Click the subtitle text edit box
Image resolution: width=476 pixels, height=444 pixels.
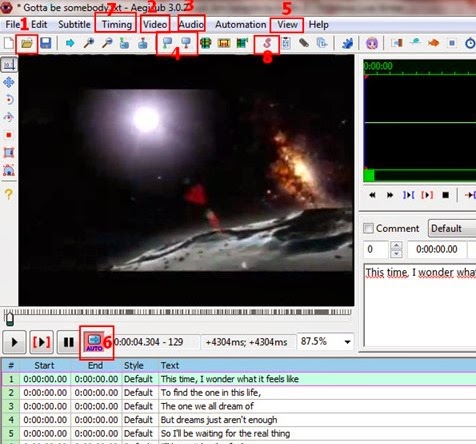click(x=420, y=305)
